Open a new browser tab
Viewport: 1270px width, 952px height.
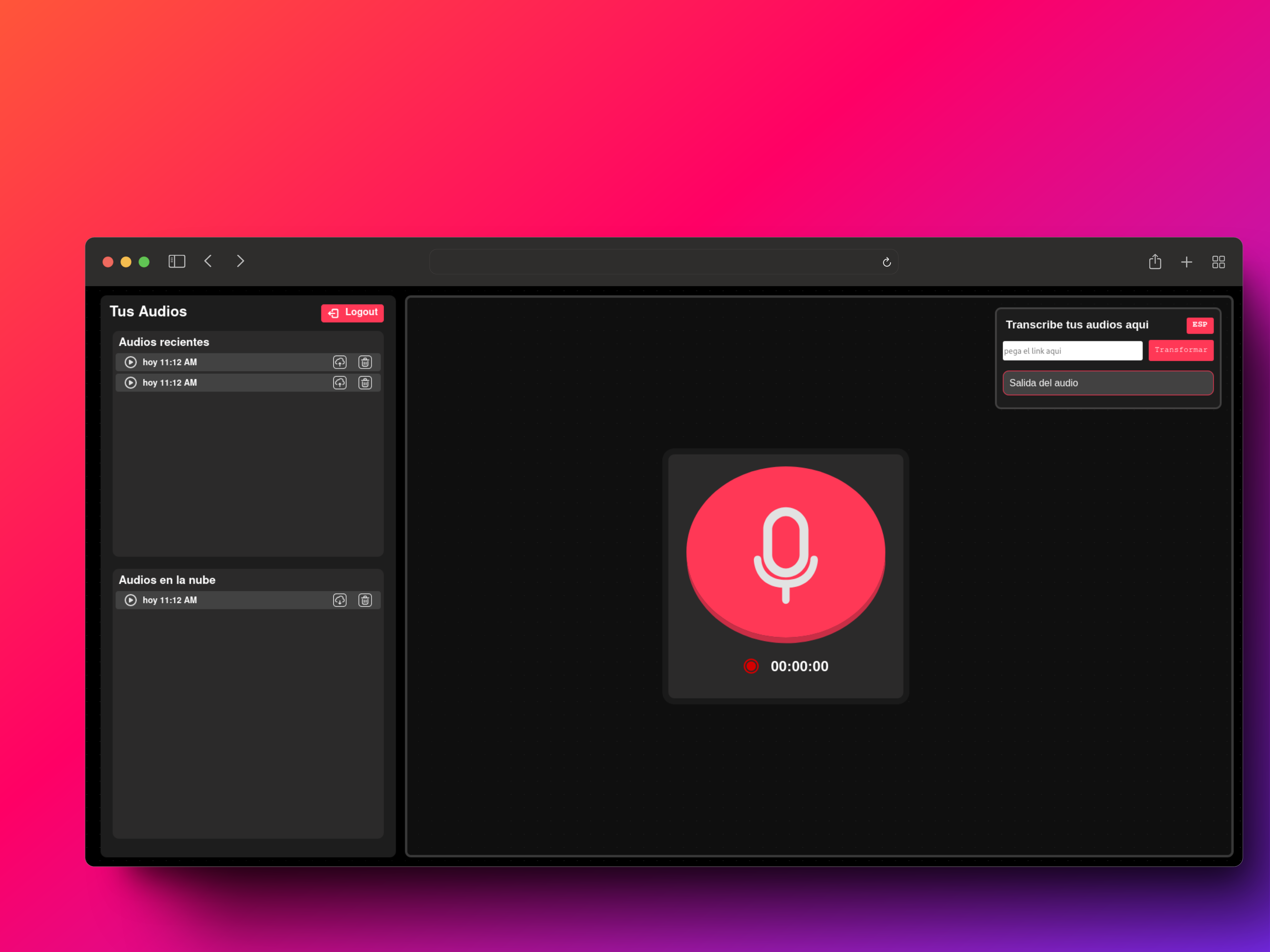point(1187,262)
